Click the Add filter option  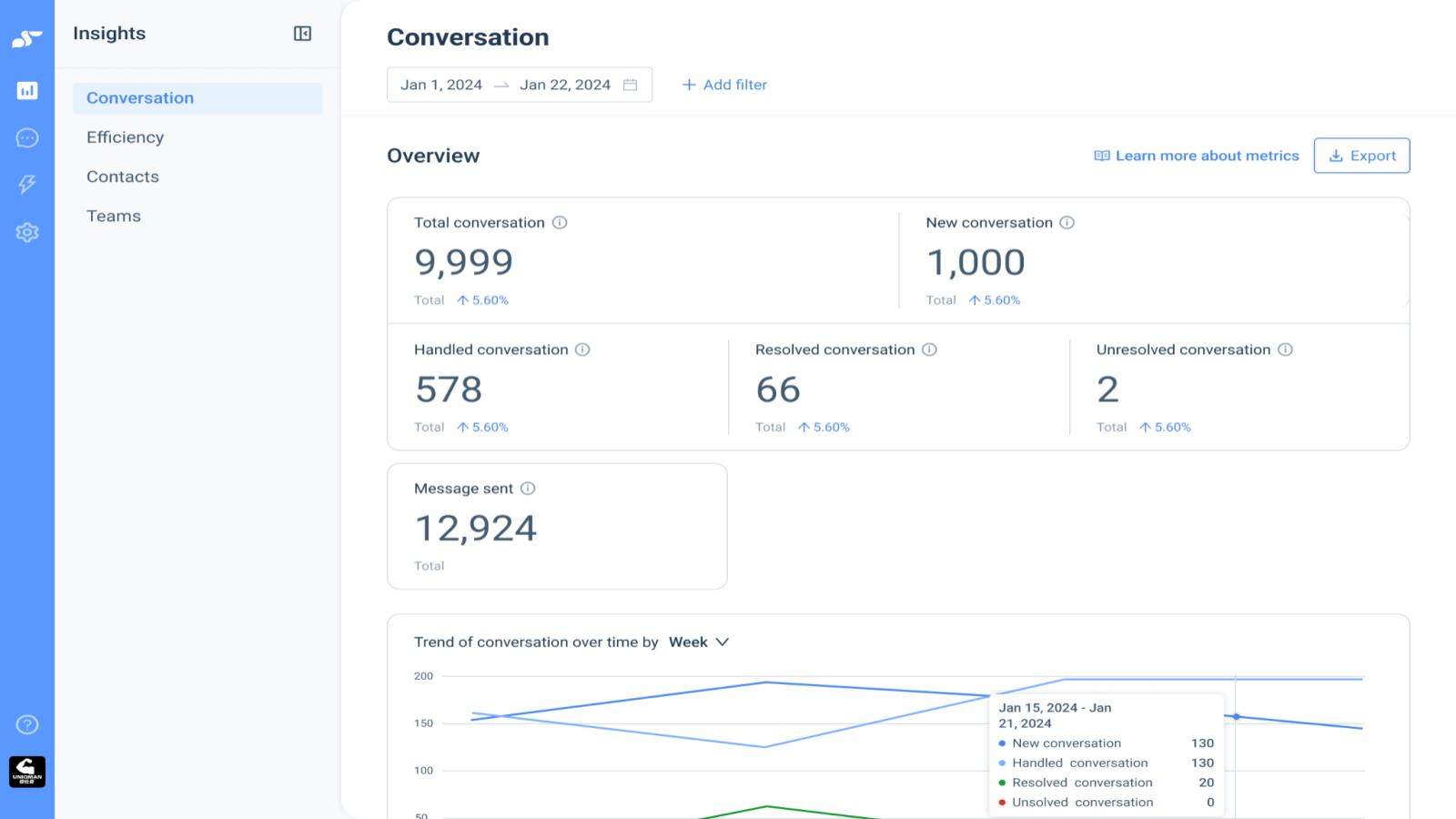[x=724, y=85]
